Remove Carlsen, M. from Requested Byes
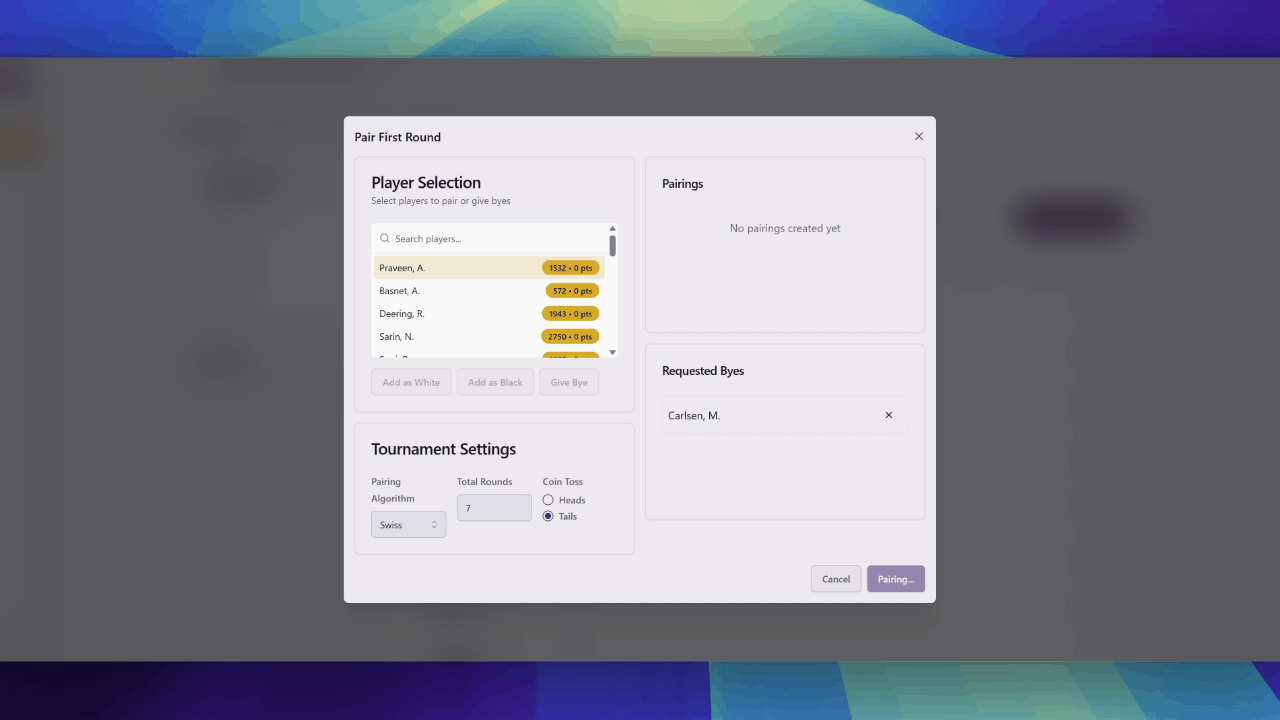The width and height of the screenshot is (1280, 720). point(888,416)
